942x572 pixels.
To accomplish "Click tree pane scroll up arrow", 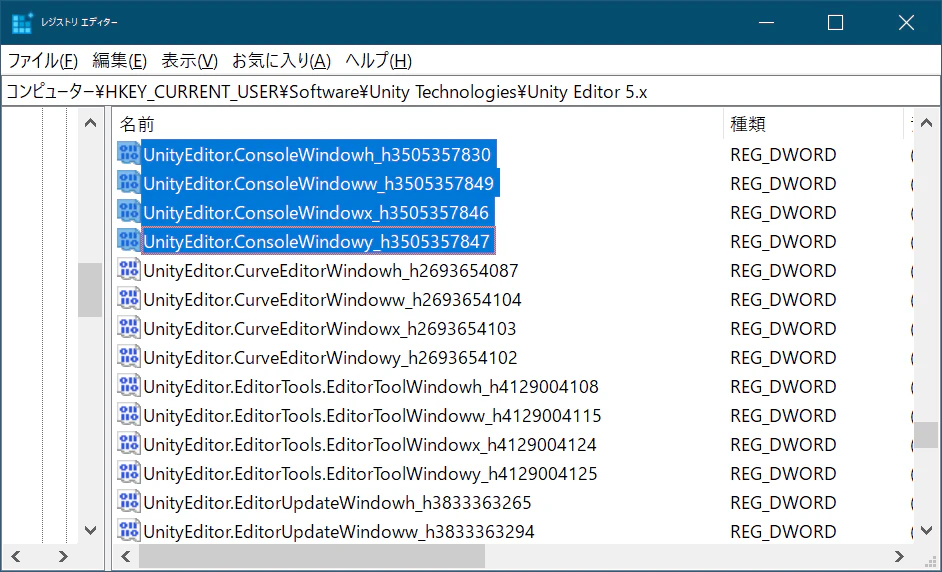I will pos(90,123).
